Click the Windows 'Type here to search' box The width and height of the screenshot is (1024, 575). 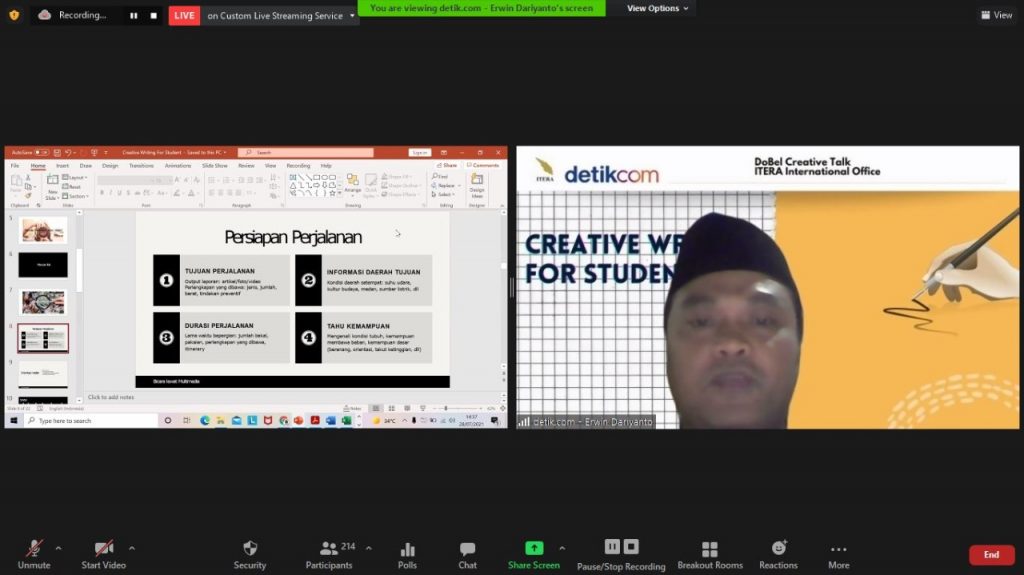pos(91,421)
